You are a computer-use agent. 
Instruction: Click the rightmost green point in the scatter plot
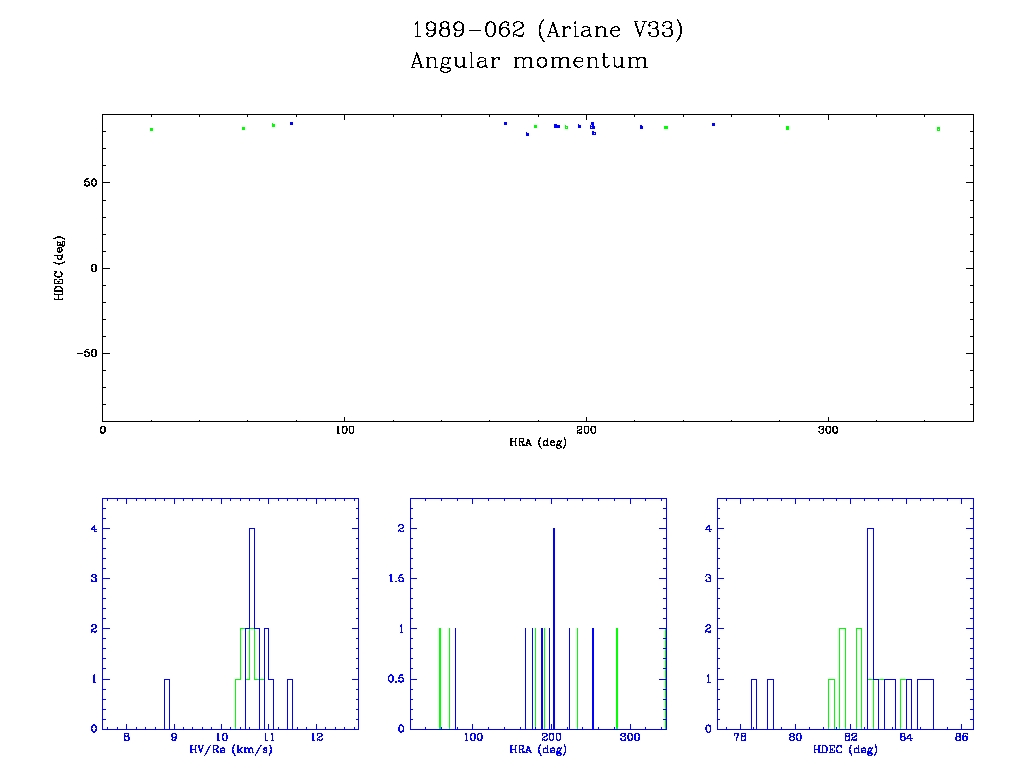938,129
